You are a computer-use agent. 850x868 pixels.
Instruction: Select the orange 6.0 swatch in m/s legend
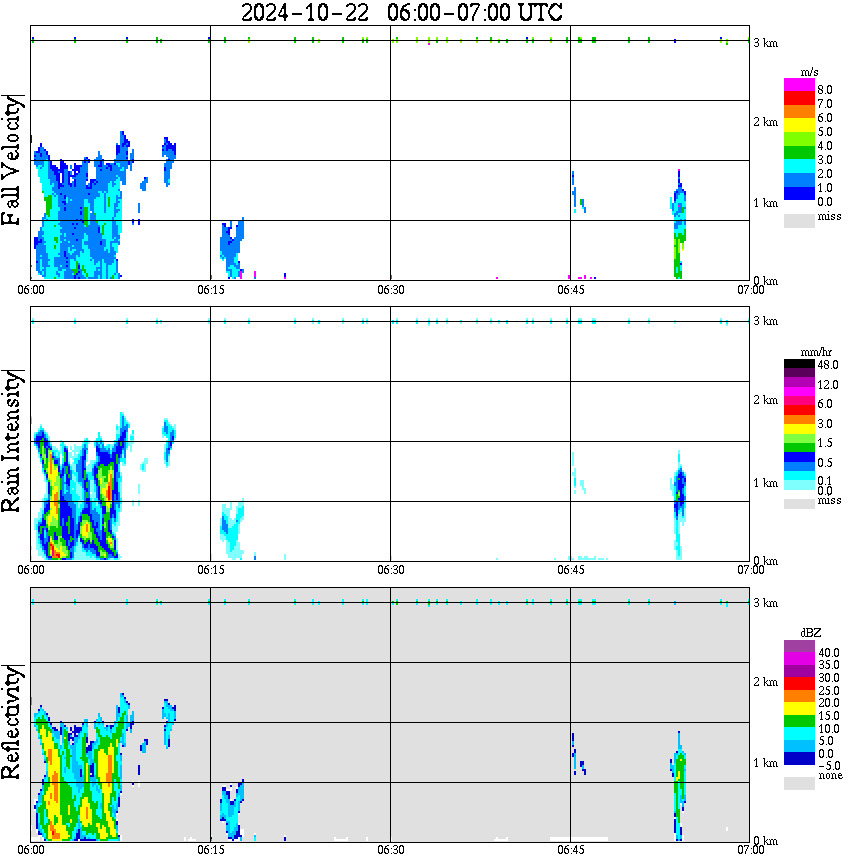click(799, 112)
